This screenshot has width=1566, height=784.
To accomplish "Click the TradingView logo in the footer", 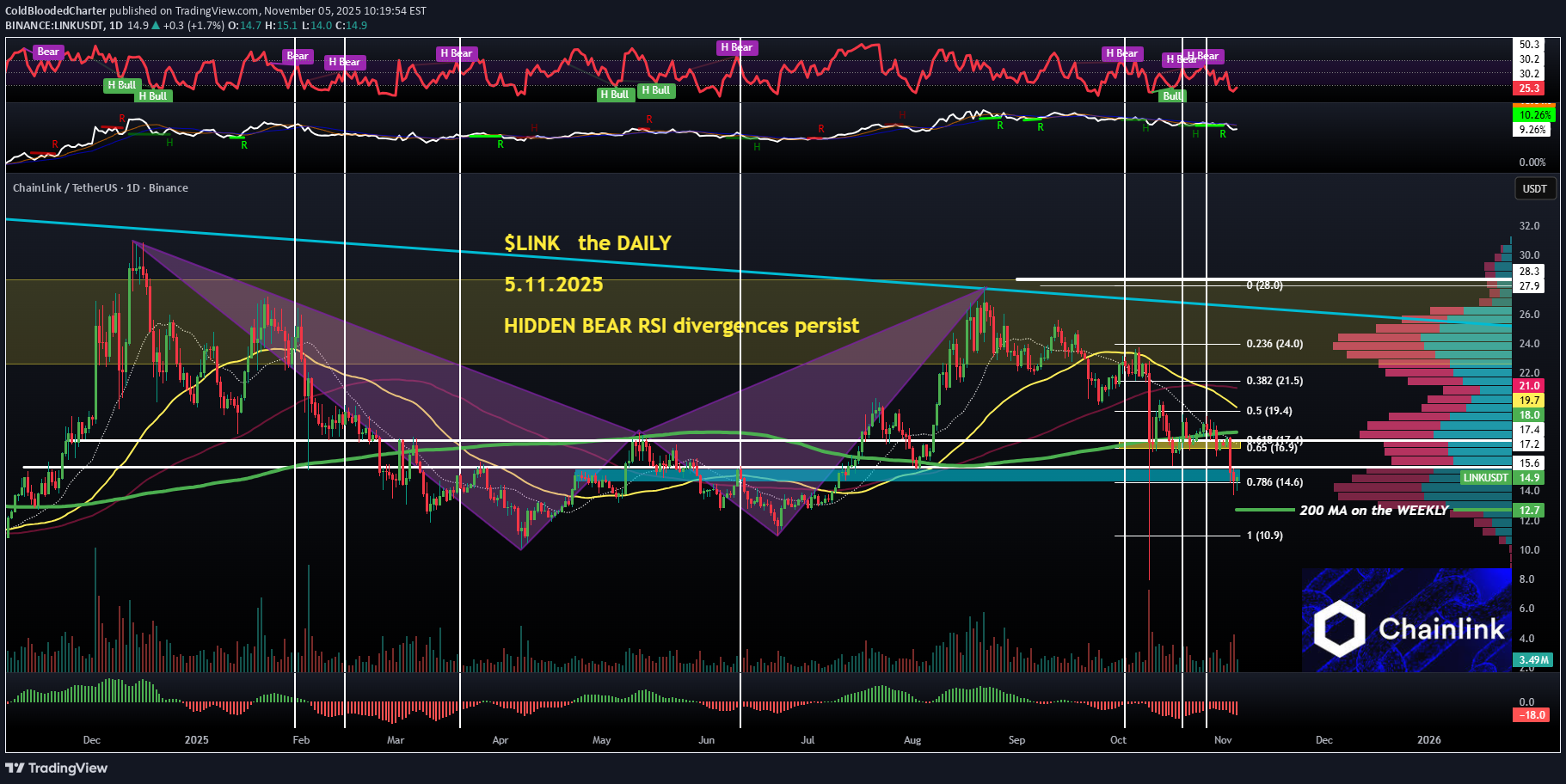I will pyautogui.click(x=57, y=768).
